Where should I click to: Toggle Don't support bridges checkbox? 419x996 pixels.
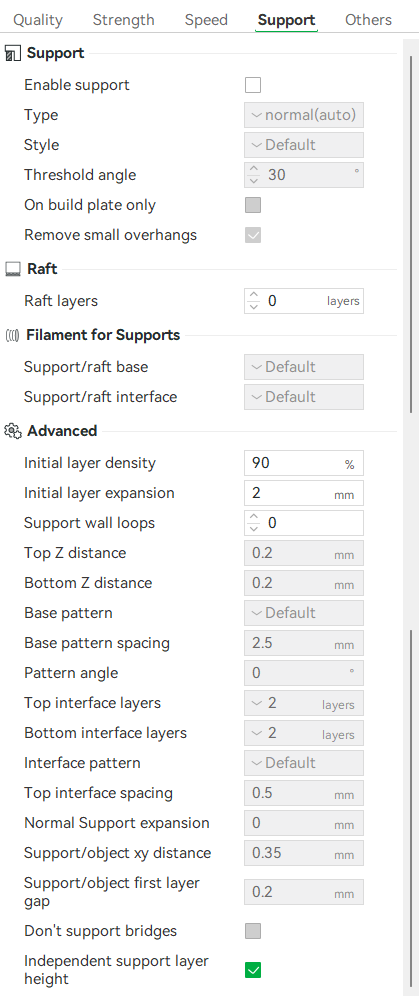click(x=253, y=931)
